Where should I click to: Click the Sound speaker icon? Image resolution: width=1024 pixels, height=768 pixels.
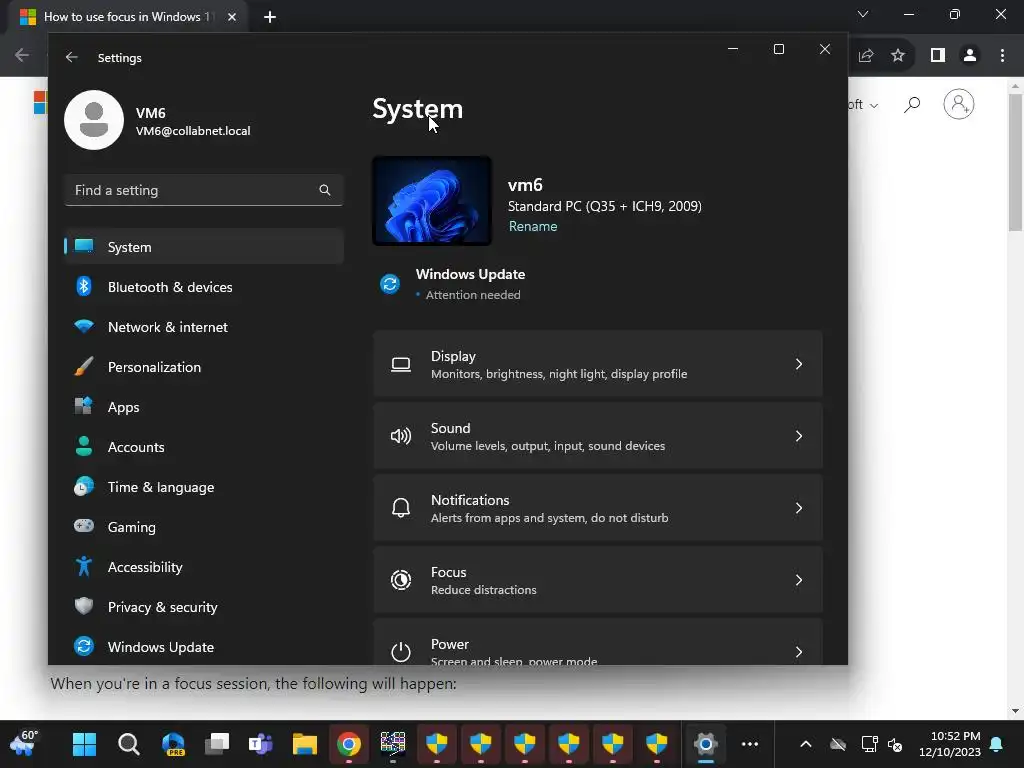click(401, 436)
